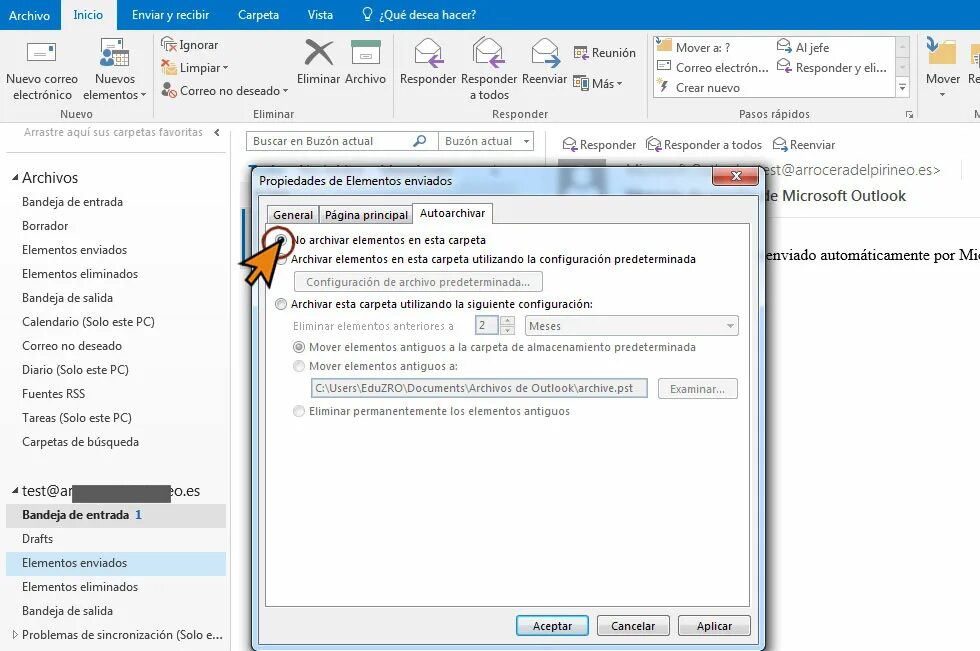Click the Responder envelope icon in ribbon
The width and height of the screenshot is (980, 651).
click(428, 52)
